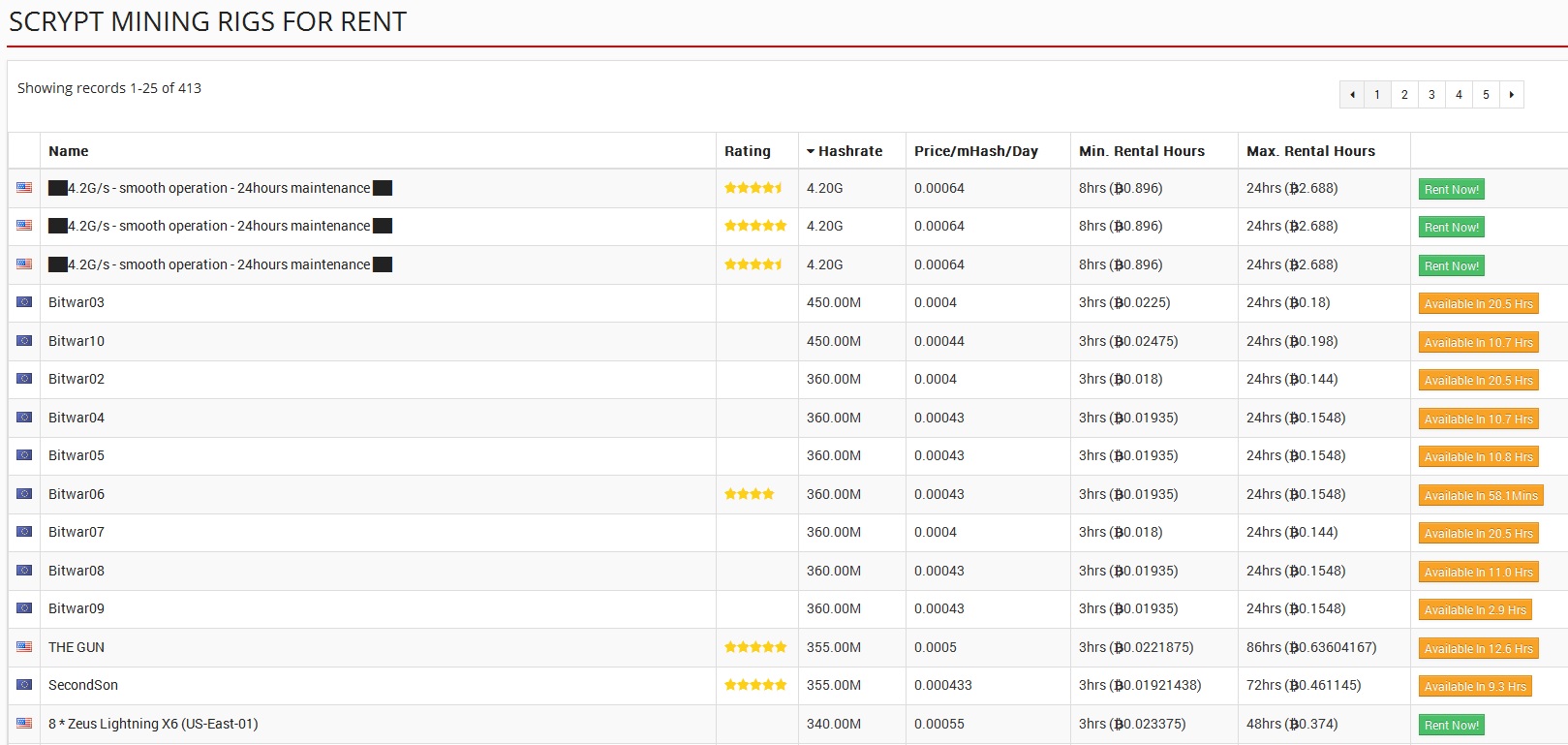Click EU flag icon beside Bitwar06
1568x745 pixels.
coord(24,494)
